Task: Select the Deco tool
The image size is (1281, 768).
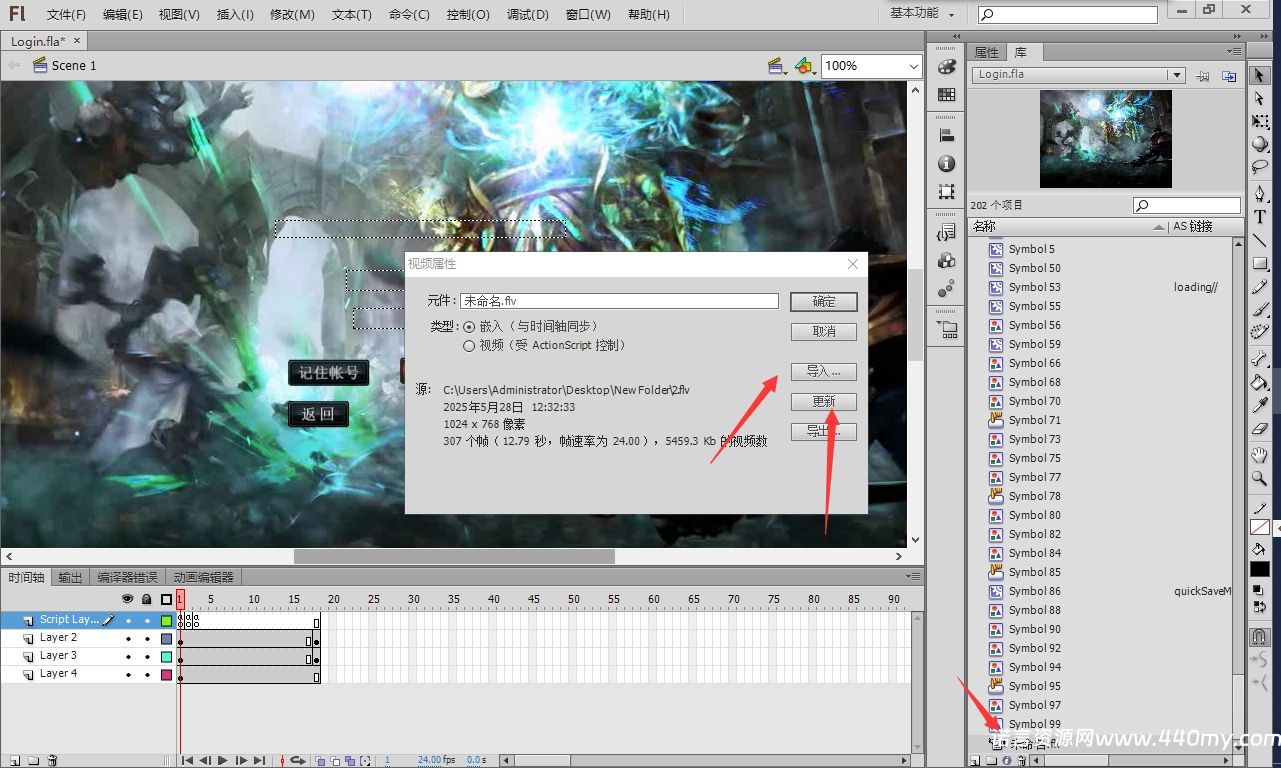Action: (x=1259, y=332)
